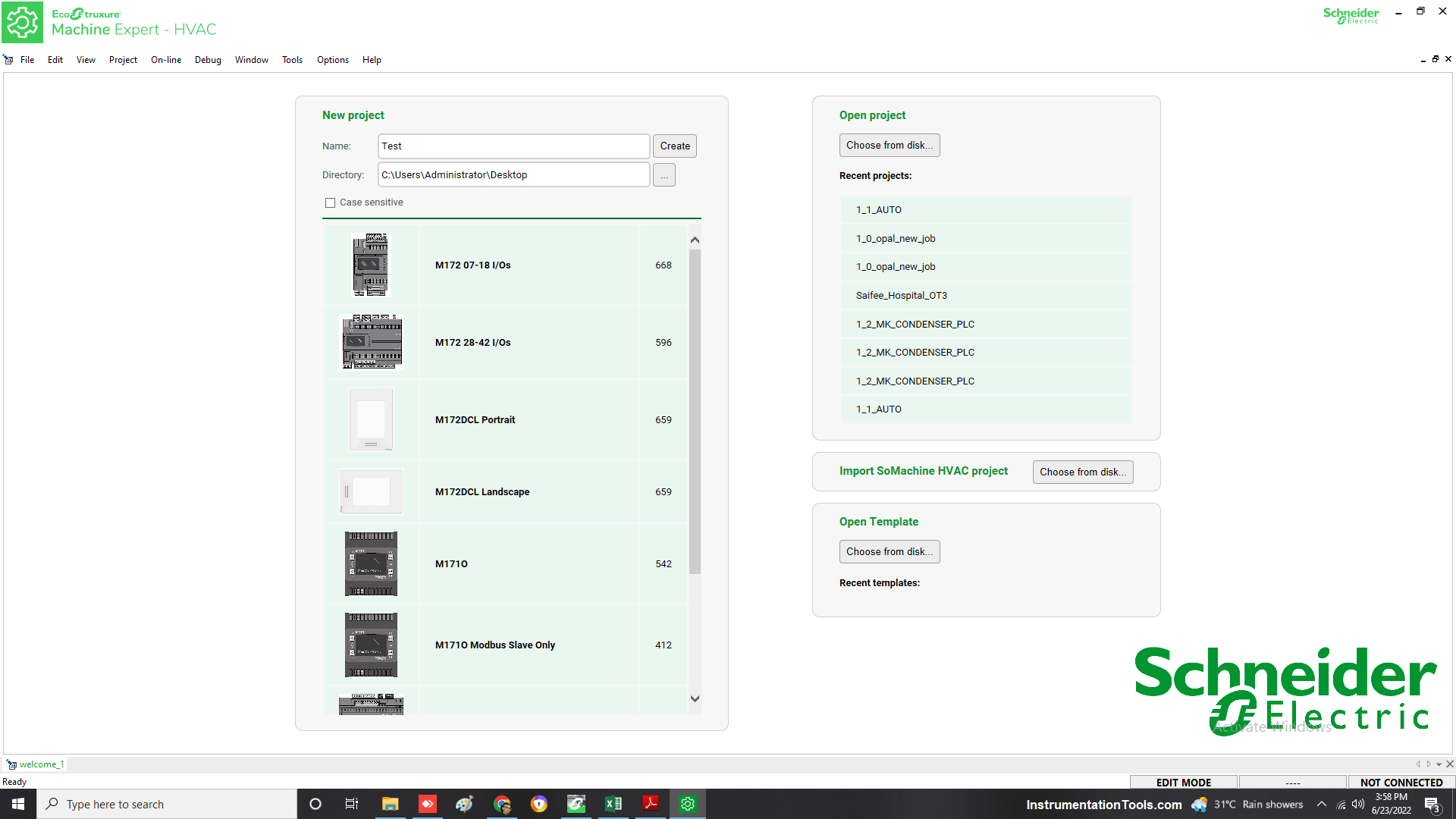1456x819 pixels.
Task: Open Task View on the taskbar
Action: 352,804
